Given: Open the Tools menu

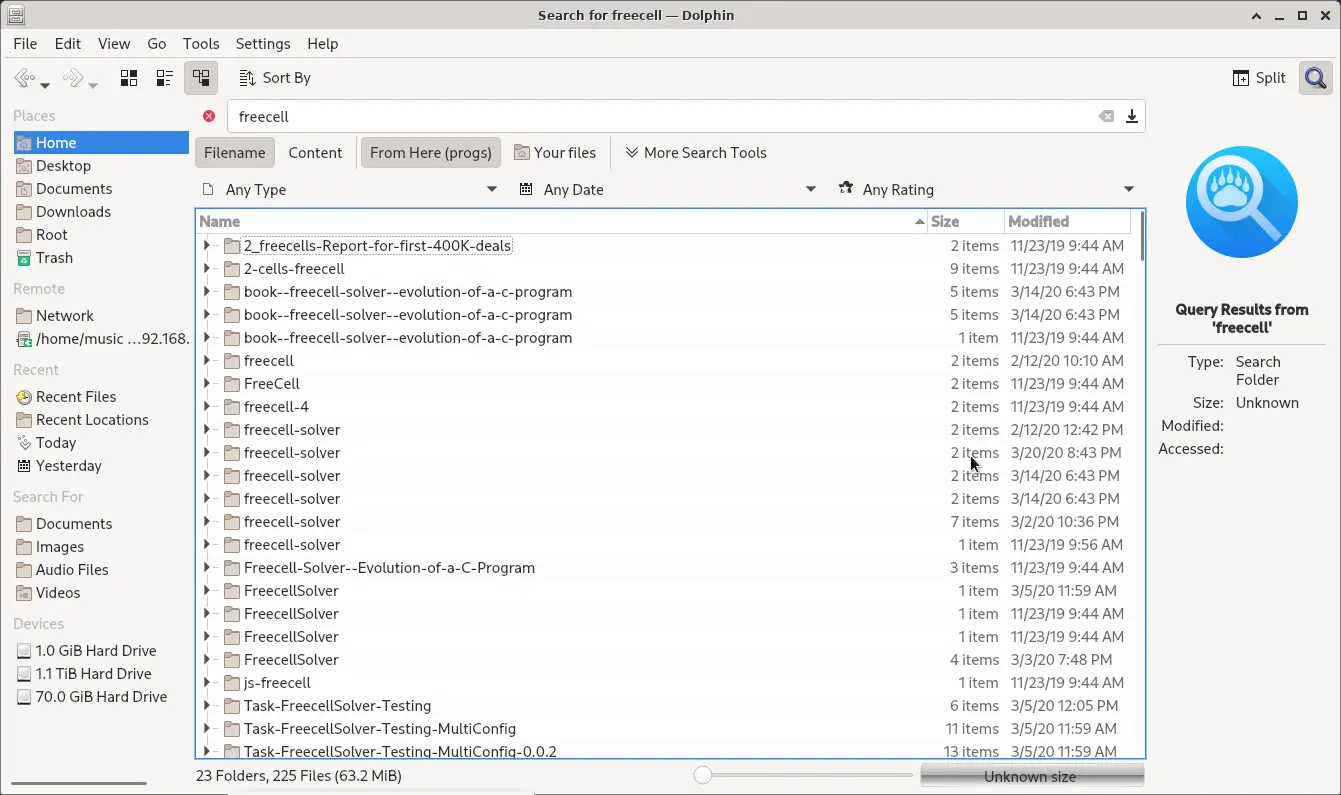Looking at the screenshot, I should 201,44.
